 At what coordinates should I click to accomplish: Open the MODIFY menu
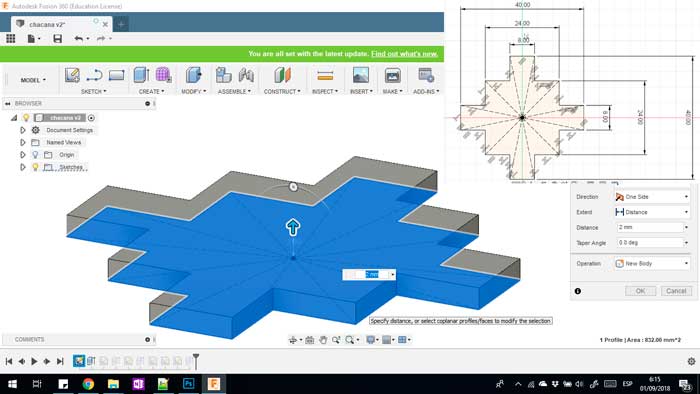click(194, 91)
